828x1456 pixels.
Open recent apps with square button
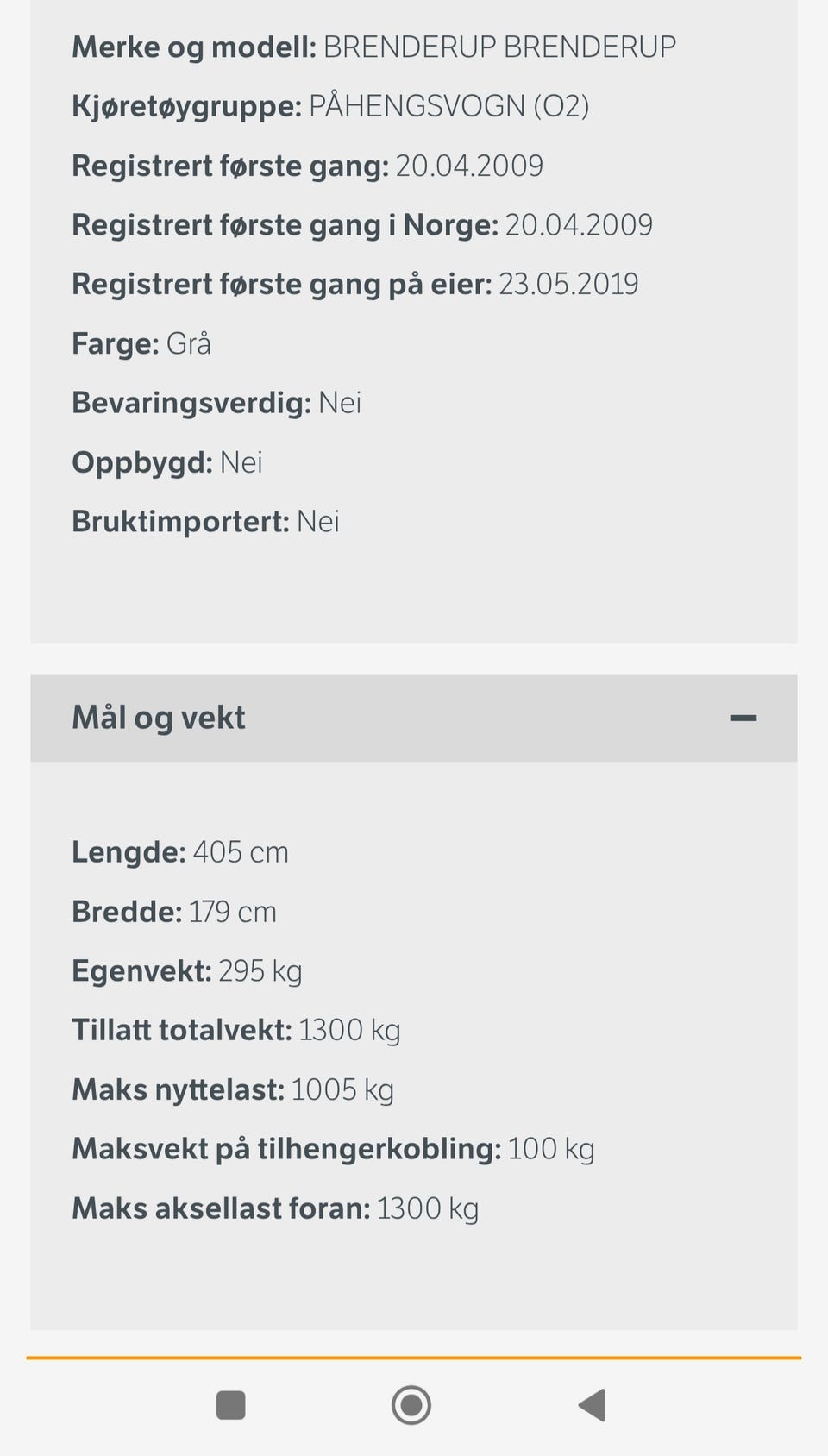click(230, 1405)
